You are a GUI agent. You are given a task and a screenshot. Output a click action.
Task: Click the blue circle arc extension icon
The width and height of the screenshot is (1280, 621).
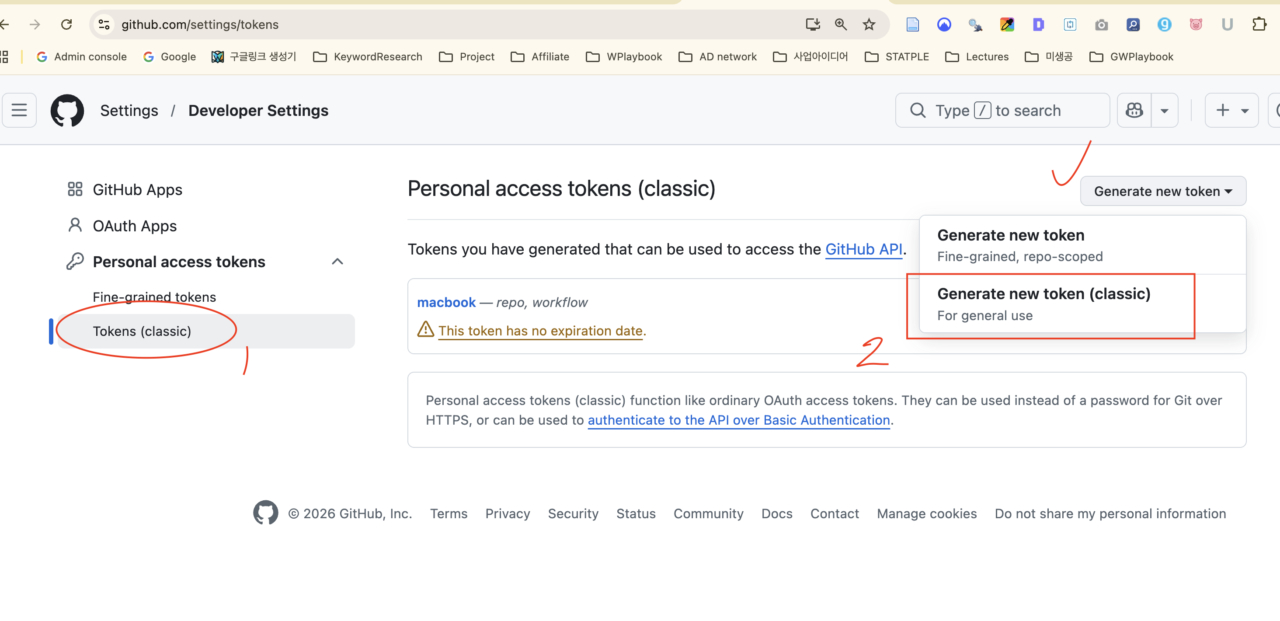pos(944,24)
